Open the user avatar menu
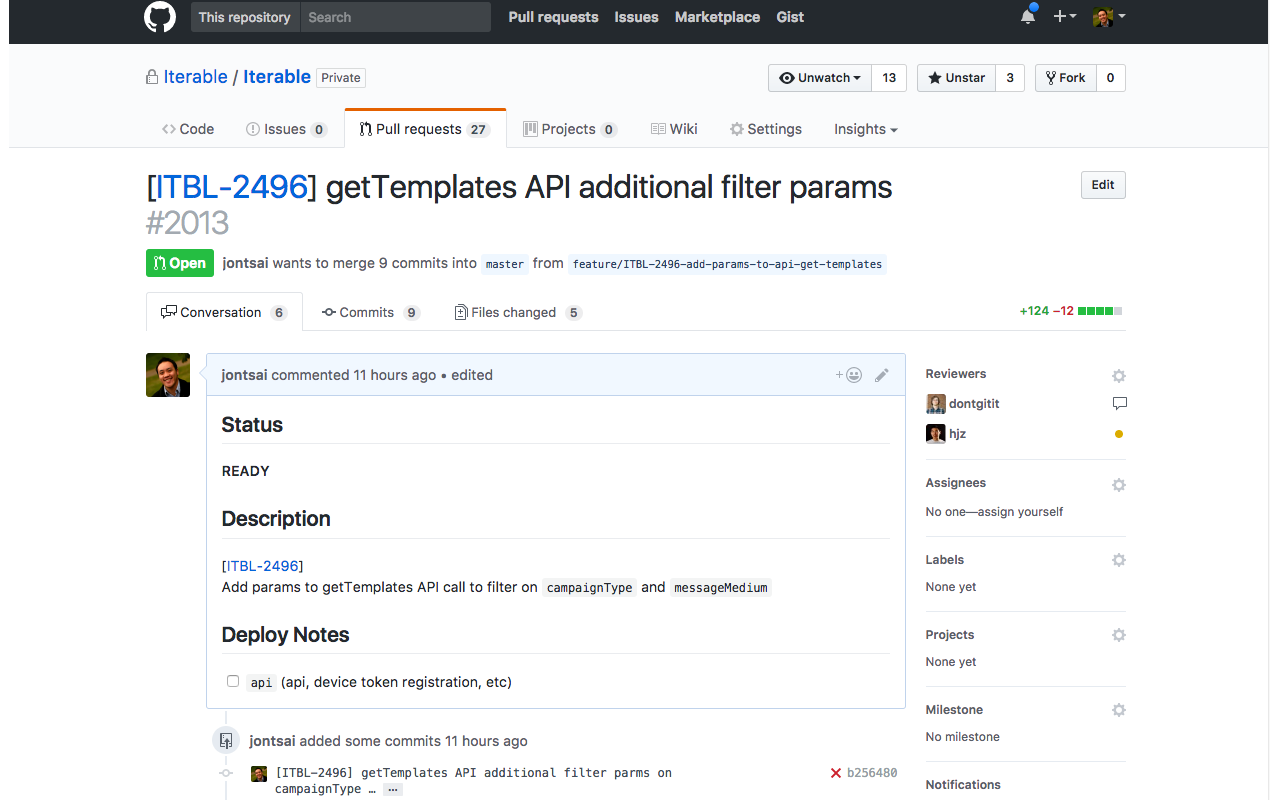Viewport: 1280px width, 800px height. (x=1109, y=17)
